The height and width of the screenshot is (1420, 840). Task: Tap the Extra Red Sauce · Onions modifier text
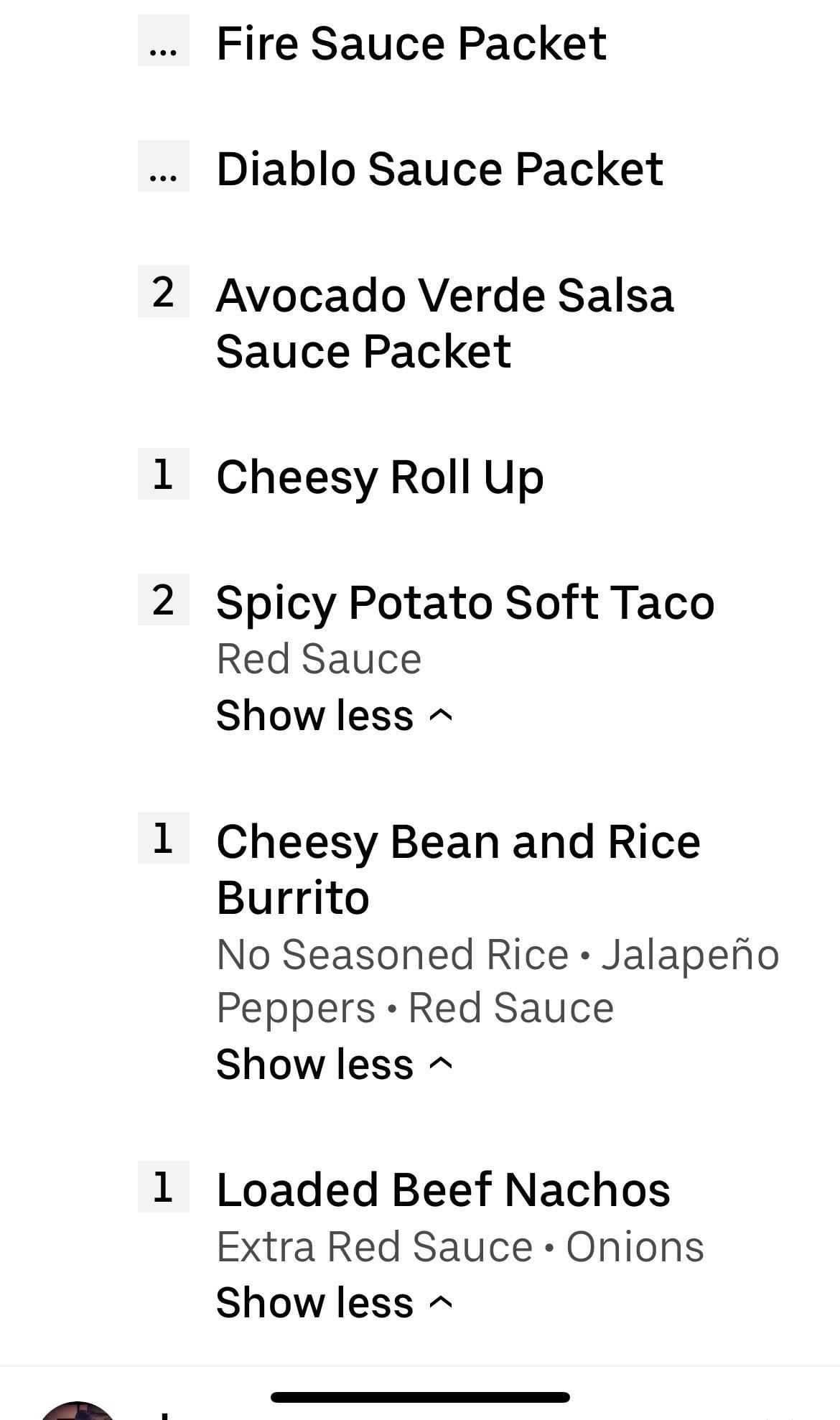tap(459, 1247)
